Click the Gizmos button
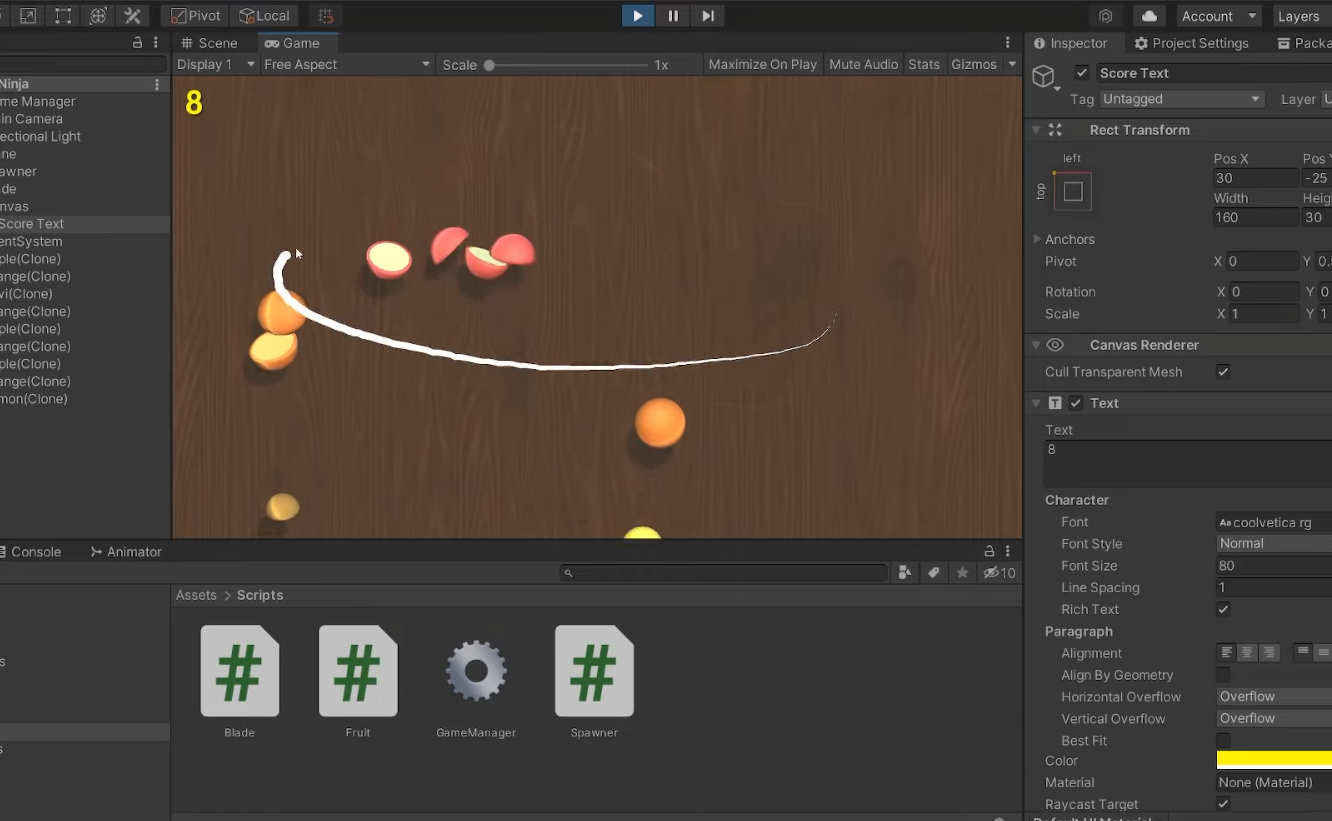This screenshot has width=1332, height=821. (974, 64)
